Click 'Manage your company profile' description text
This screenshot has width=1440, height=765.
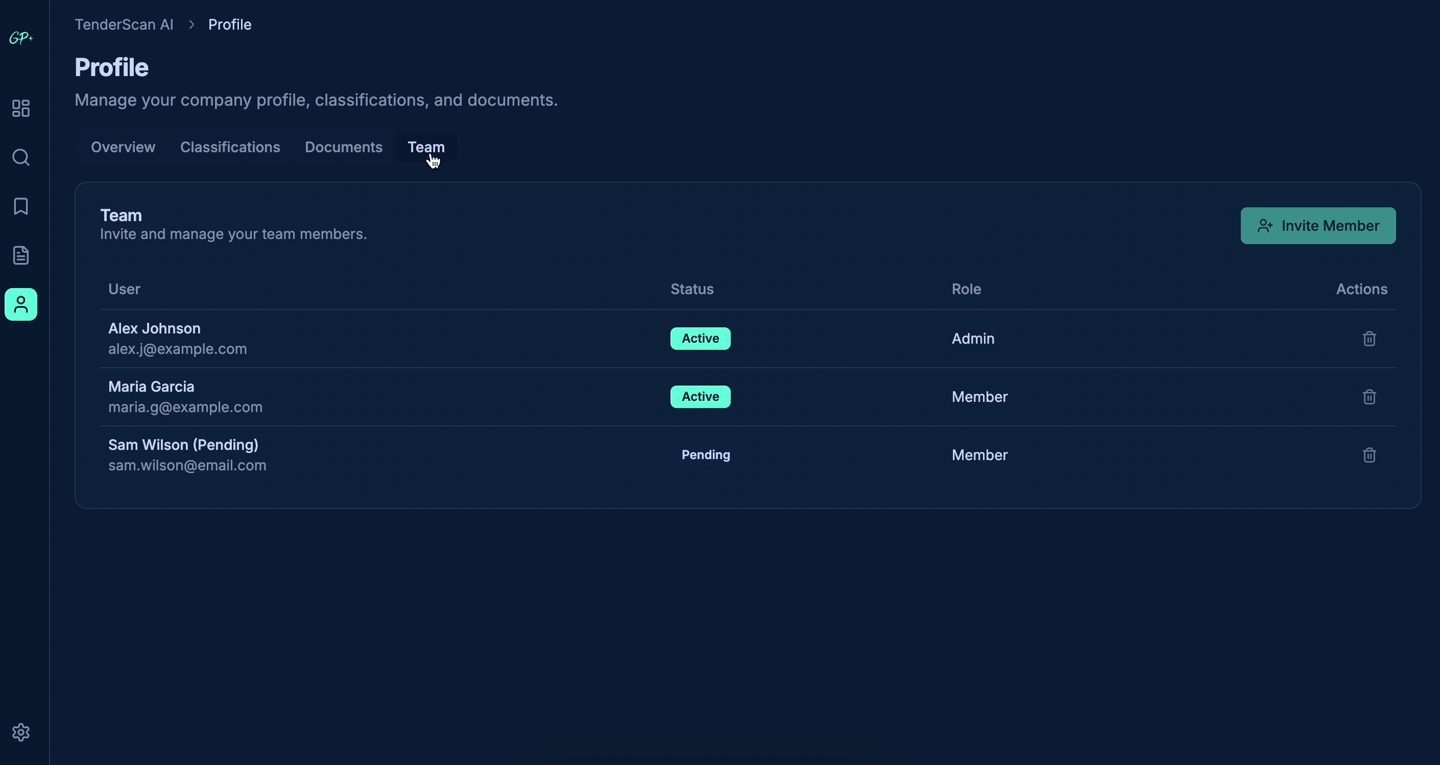[x=316, y=100]
